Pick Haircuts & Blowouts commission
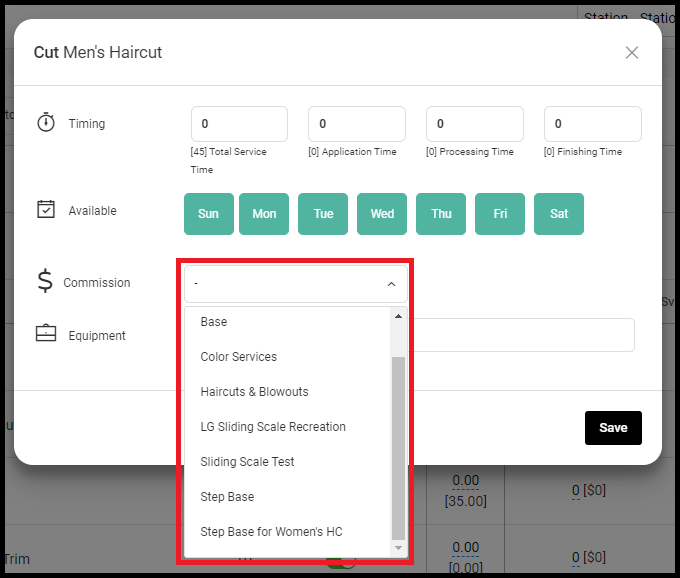The width and height of the screenshot is (680, 578). coord(288,392)
